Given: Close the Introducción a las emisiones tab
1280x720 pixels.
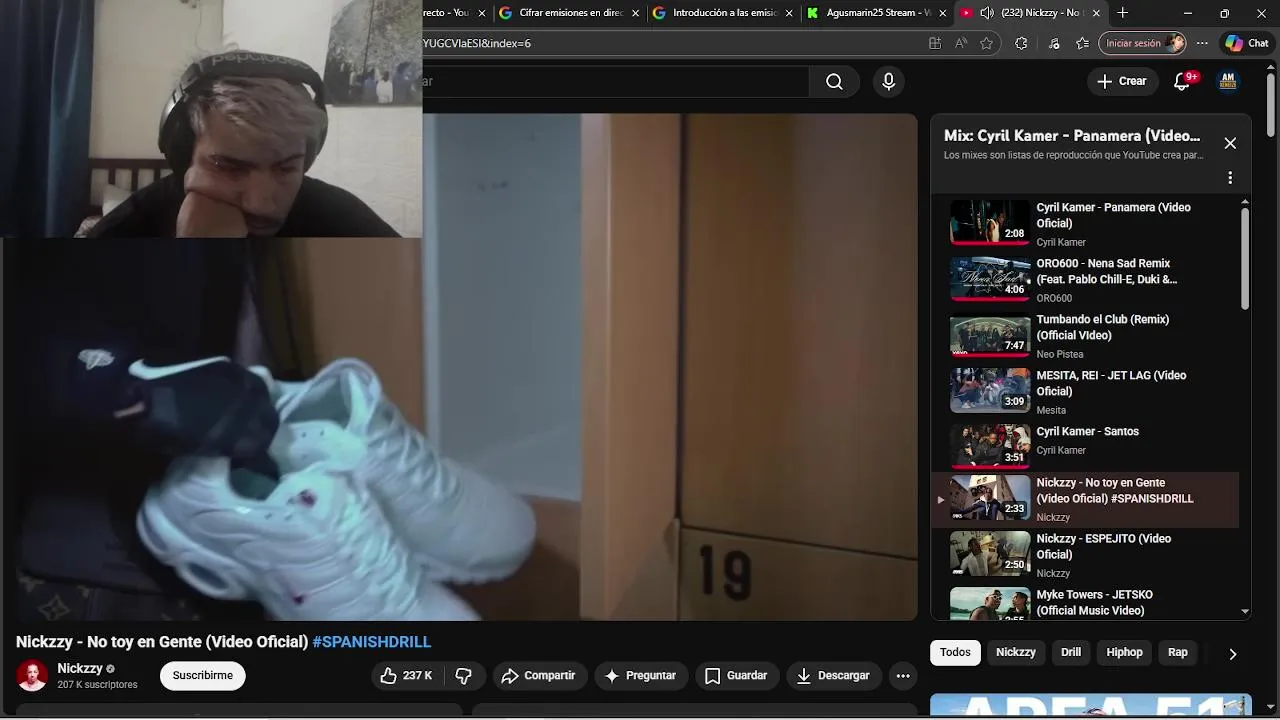Looking at the screenshot, I should point(789,13).
